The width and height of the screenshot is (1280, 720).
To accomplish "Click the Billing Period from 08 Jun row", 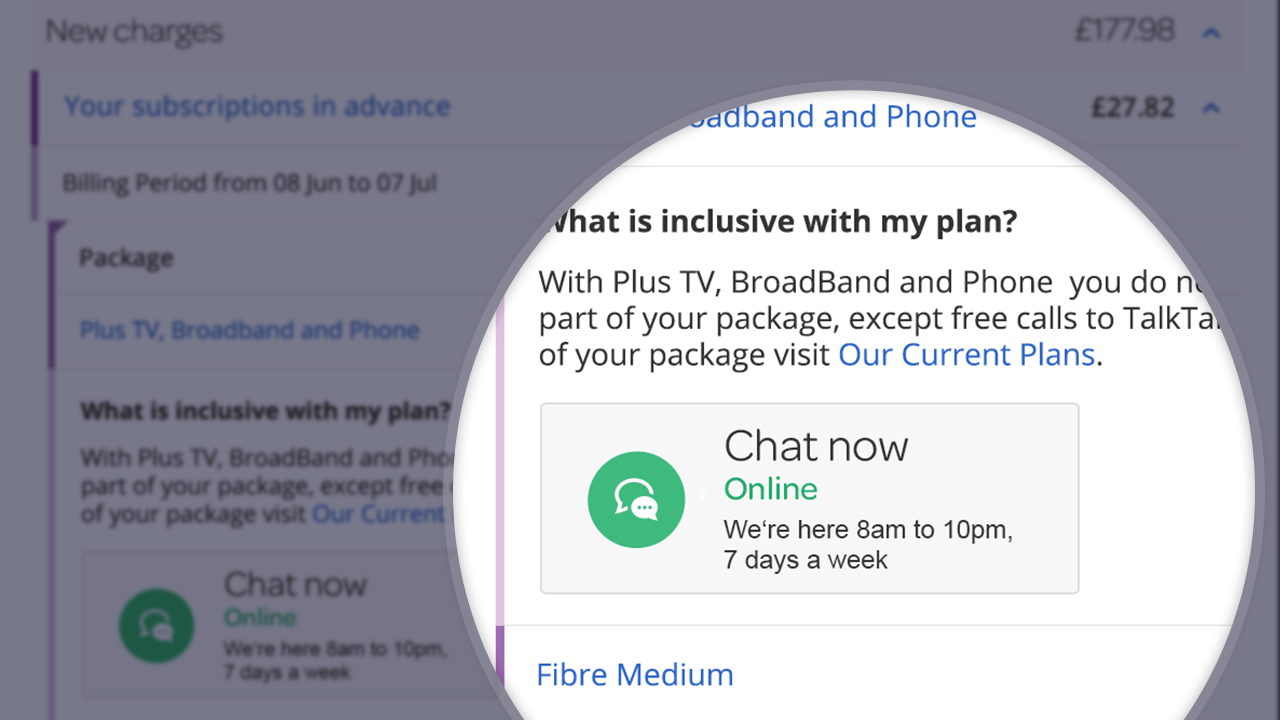I will [249, 183].
